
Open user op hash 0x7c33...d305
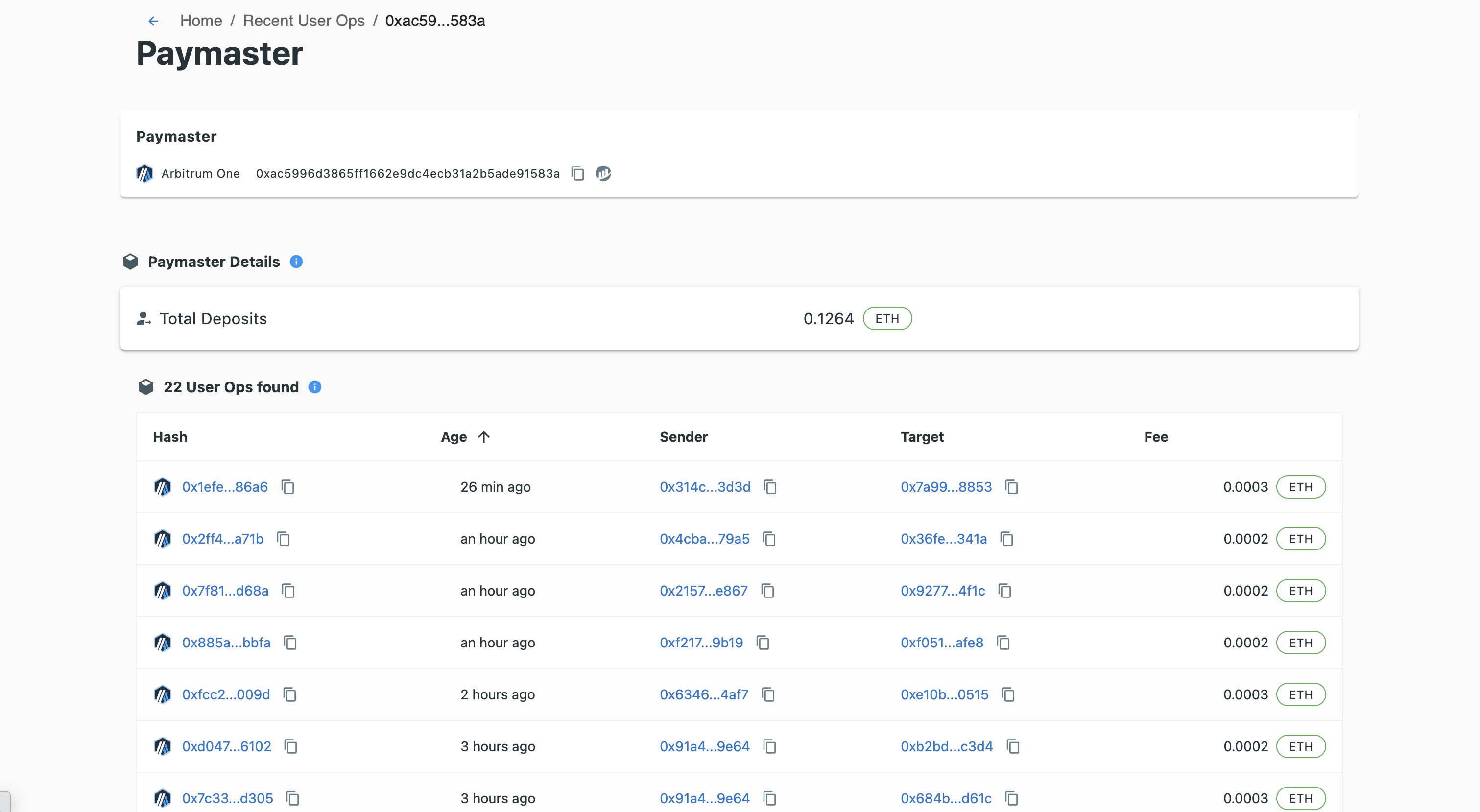(228, 799)
